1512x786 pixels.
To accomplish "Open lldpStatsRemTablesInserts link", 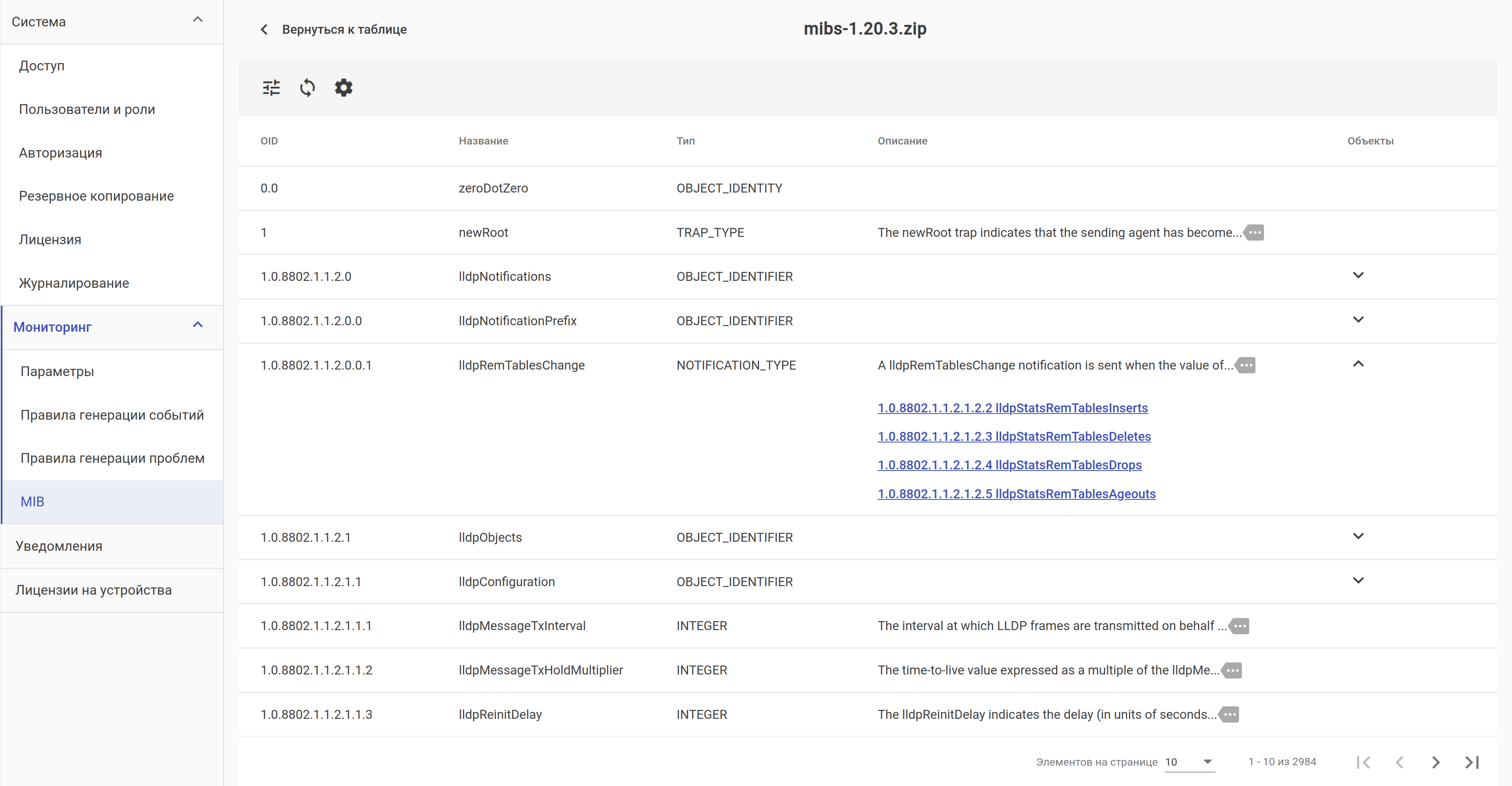I will click(1012, 408).
